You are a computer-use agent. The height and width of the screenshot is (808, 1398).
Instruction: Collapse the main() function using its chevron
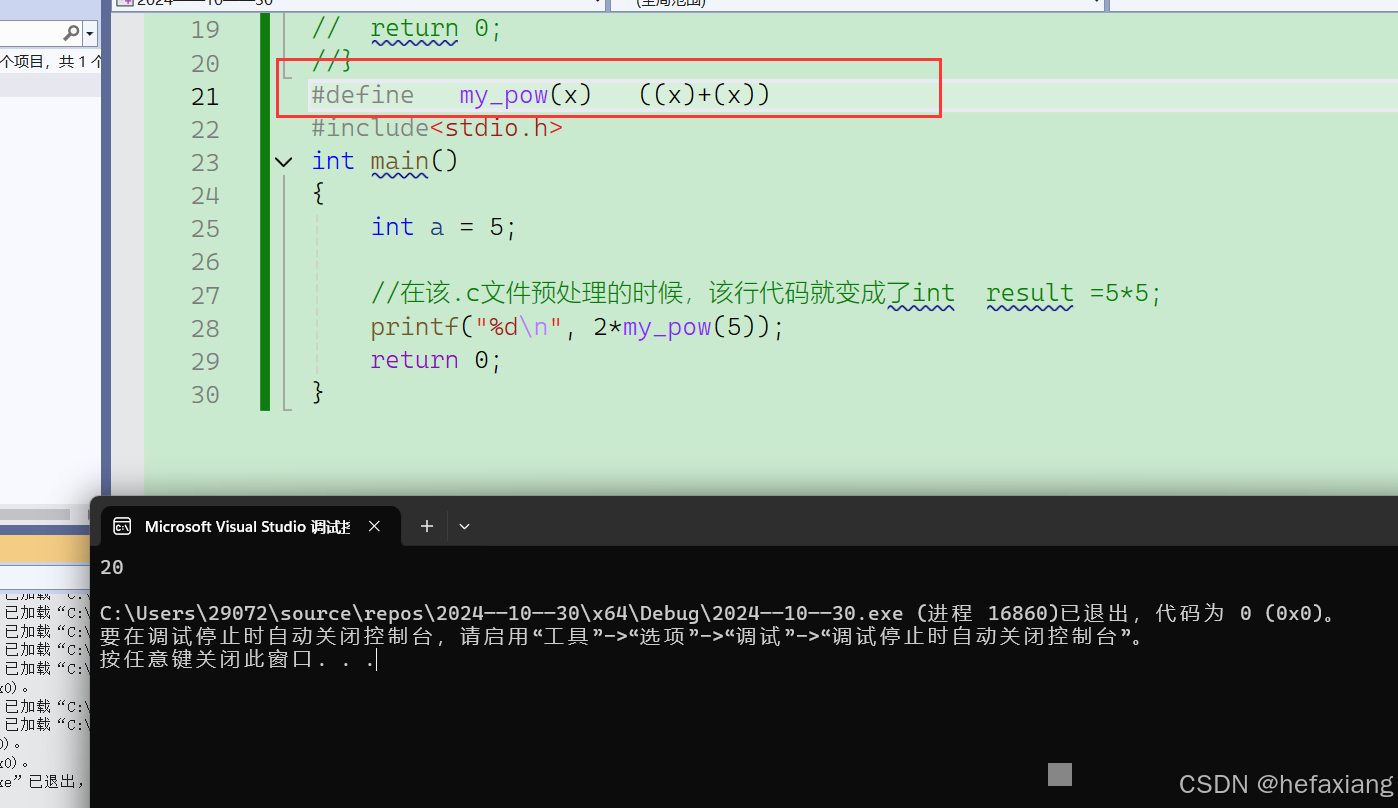point(283,161)
